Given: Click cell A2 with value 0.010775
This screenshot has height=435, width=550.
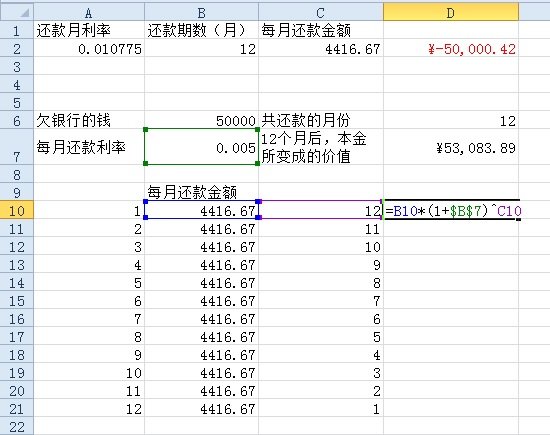Looking at the screenshot, I should (89, 48).
